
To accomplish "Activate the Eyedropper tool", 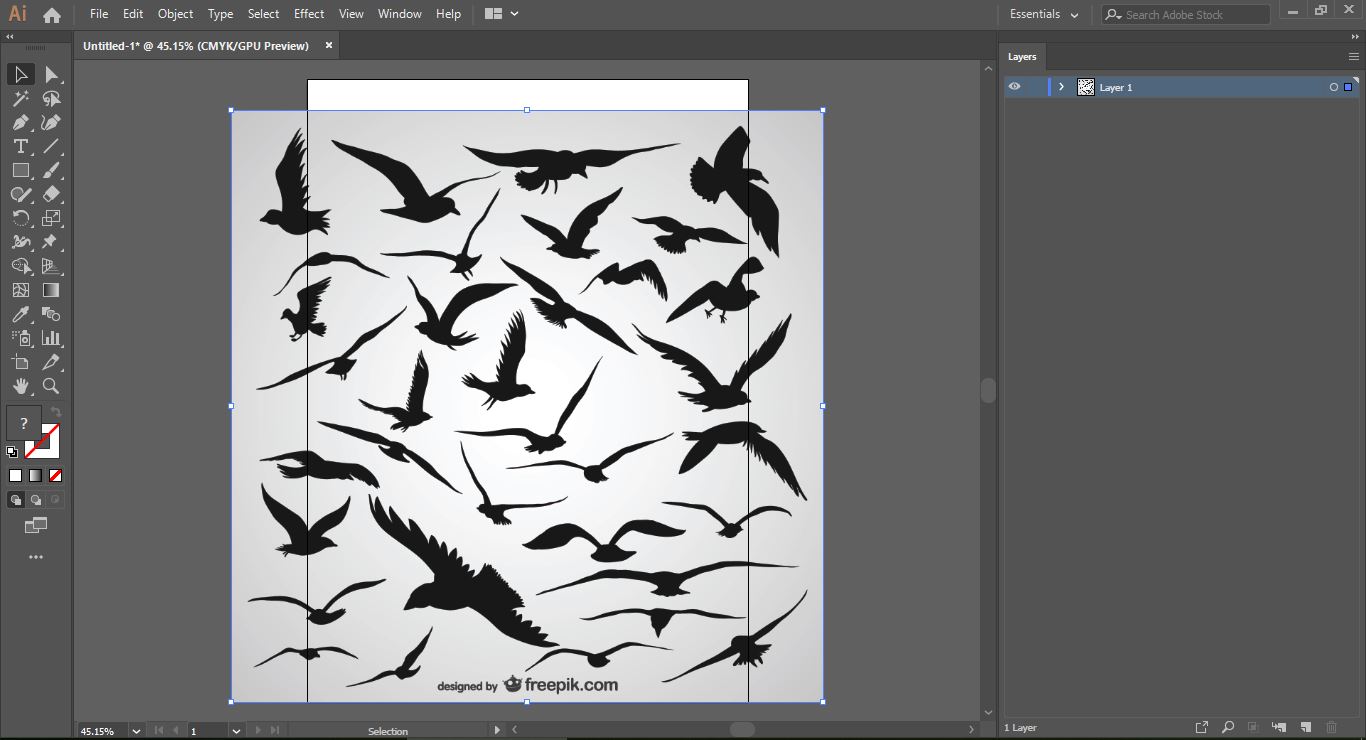I will click(x=20, y=315).
